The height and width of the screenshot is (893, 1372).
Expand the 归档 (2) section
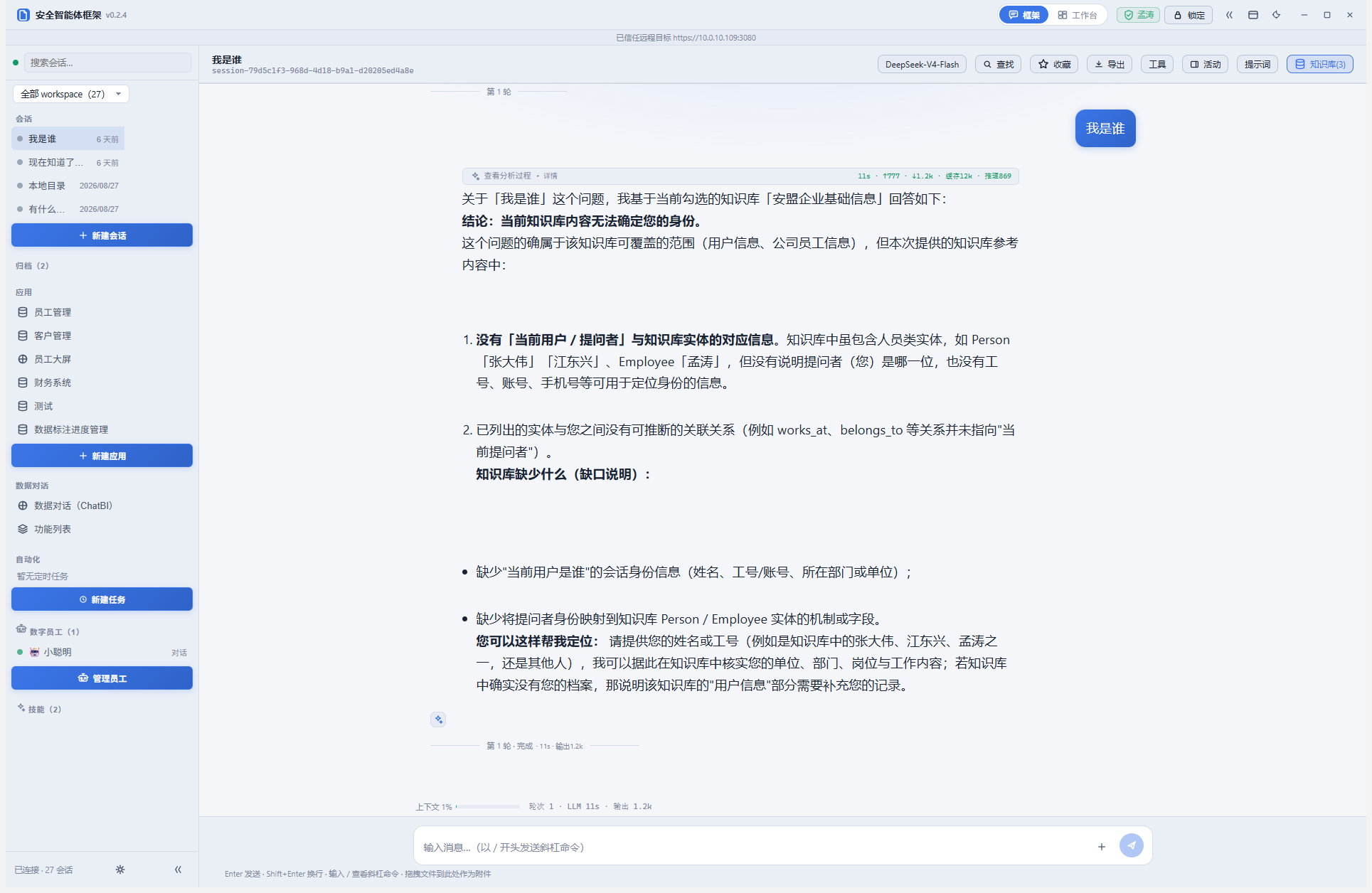coord(33,266)
